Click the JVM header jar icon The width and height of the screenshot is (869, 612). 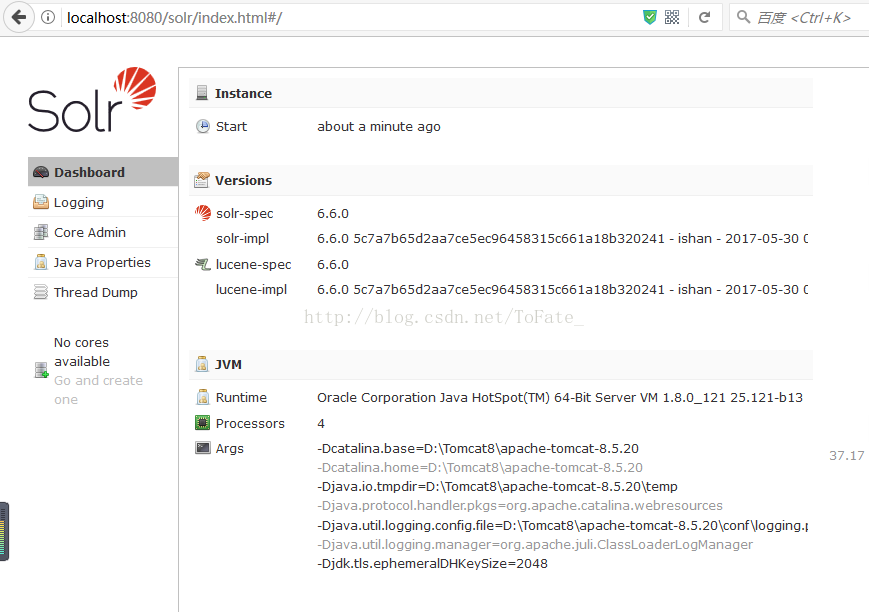[x=202, y=364]
